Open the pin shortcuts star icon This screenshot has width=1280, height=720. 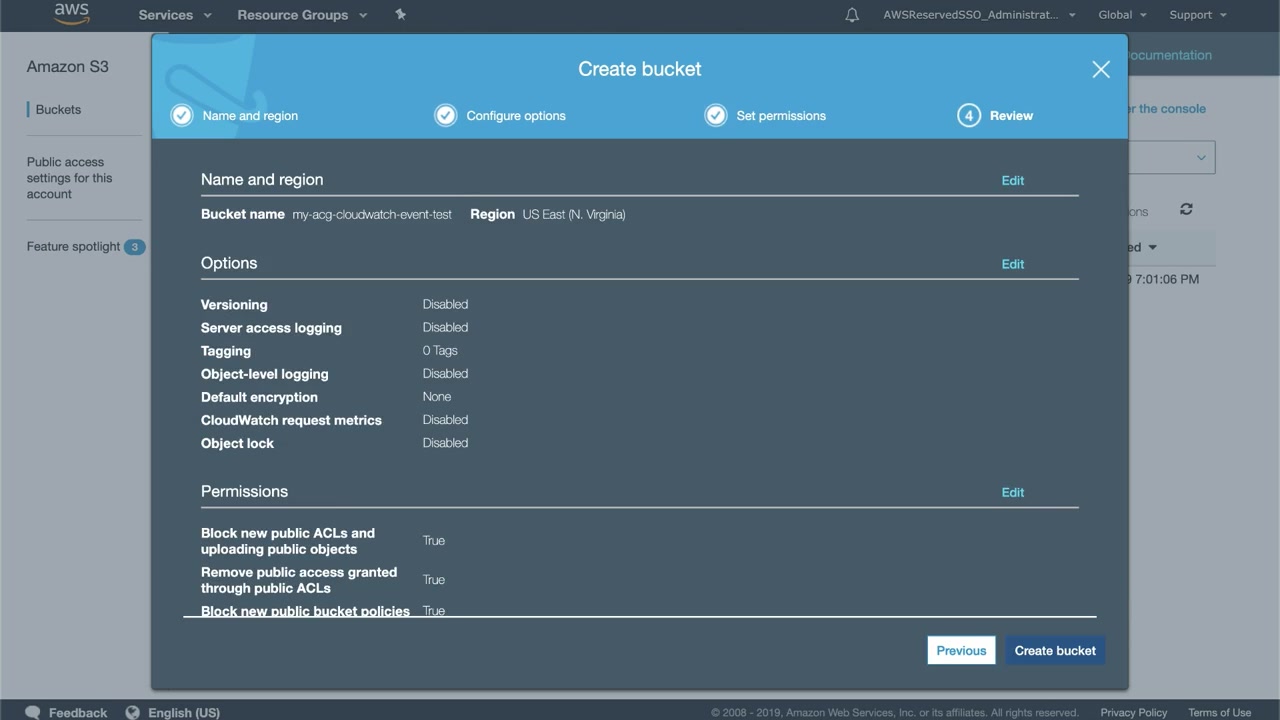(x=400, y=14)
